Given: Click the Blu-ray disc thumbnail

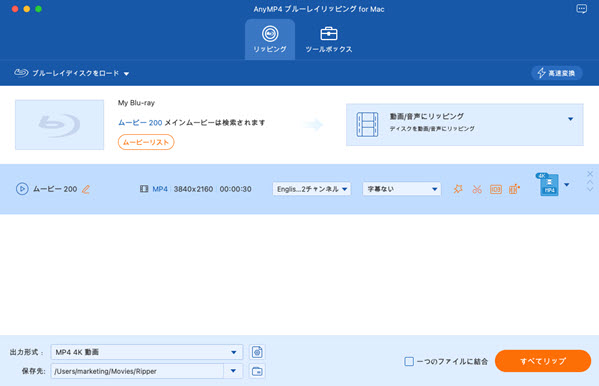Looking at the screenshot, I should pyautogui.click(x=59, y=125).
